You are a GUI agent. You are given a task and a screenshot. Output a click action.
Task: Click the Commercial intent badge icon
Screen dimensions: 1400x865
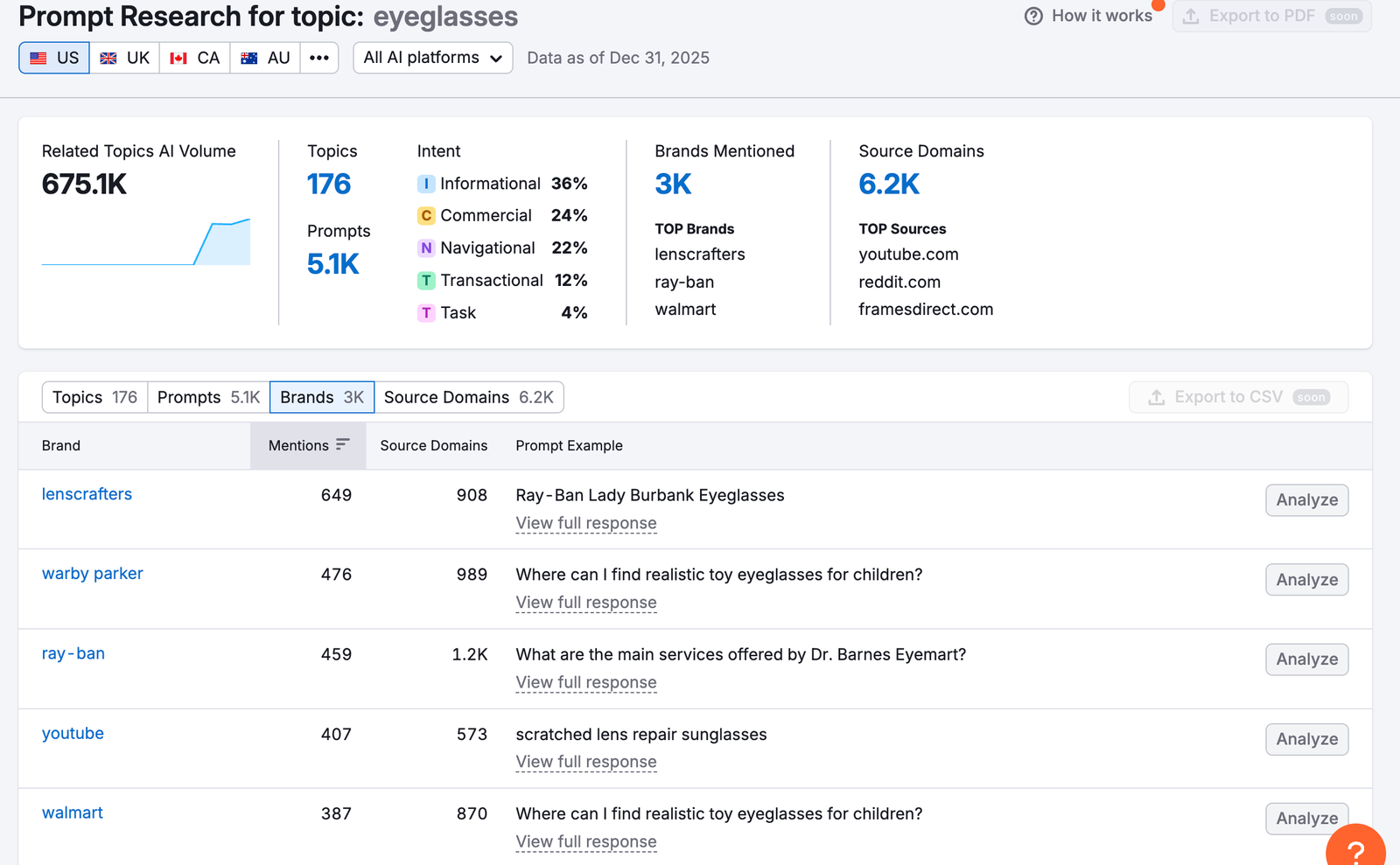426,216
